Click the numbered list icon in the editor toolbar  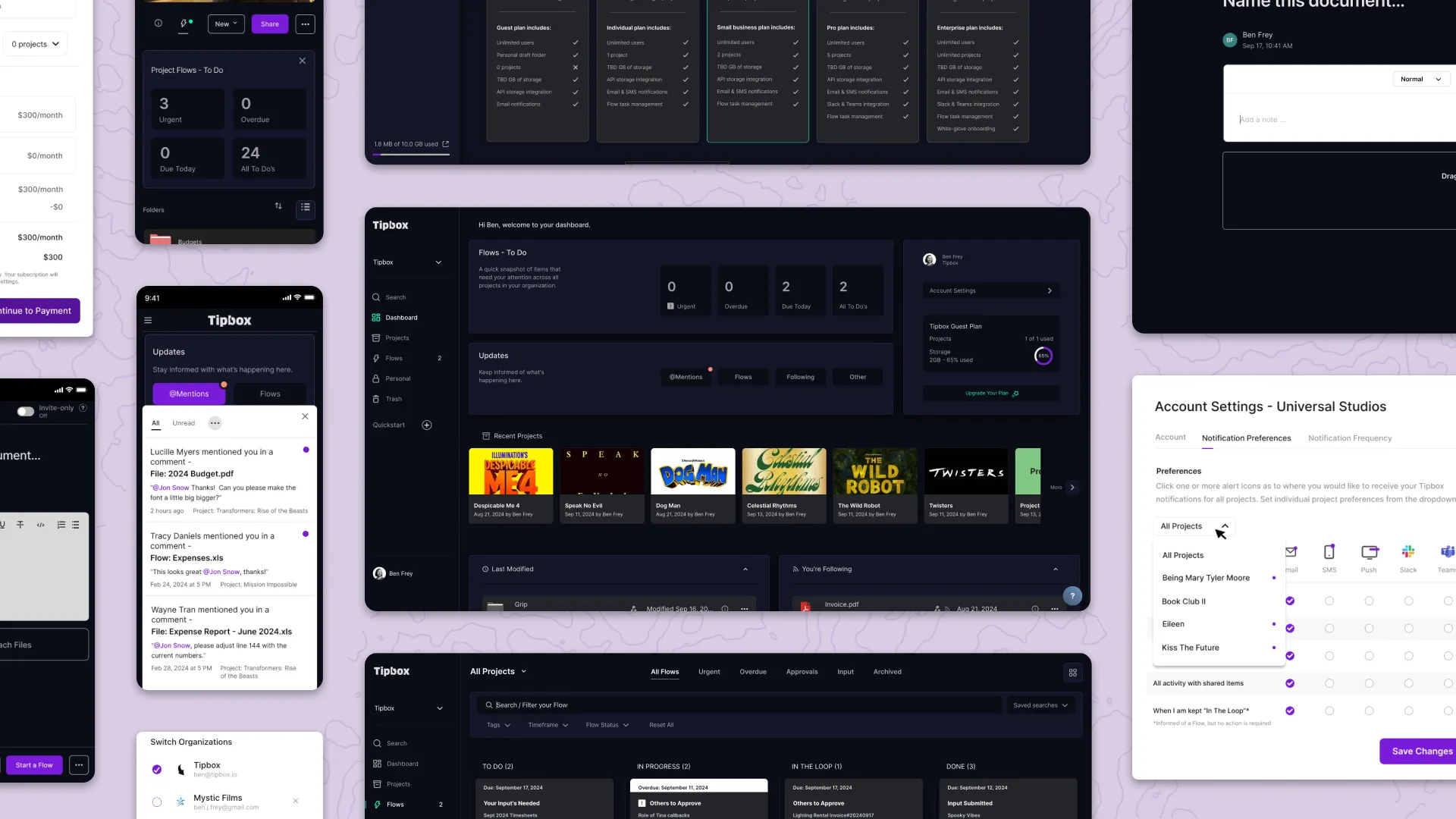(61, 525)
